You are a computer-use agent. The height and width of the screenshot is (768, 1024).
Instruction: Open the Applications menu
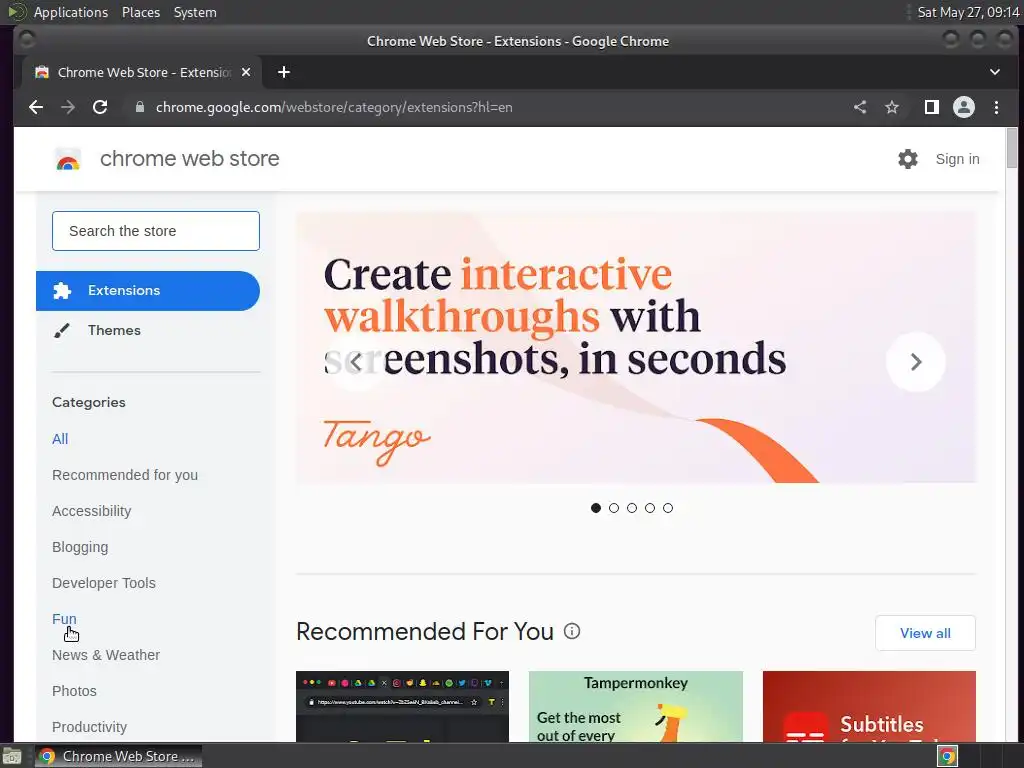click(71, 12)
